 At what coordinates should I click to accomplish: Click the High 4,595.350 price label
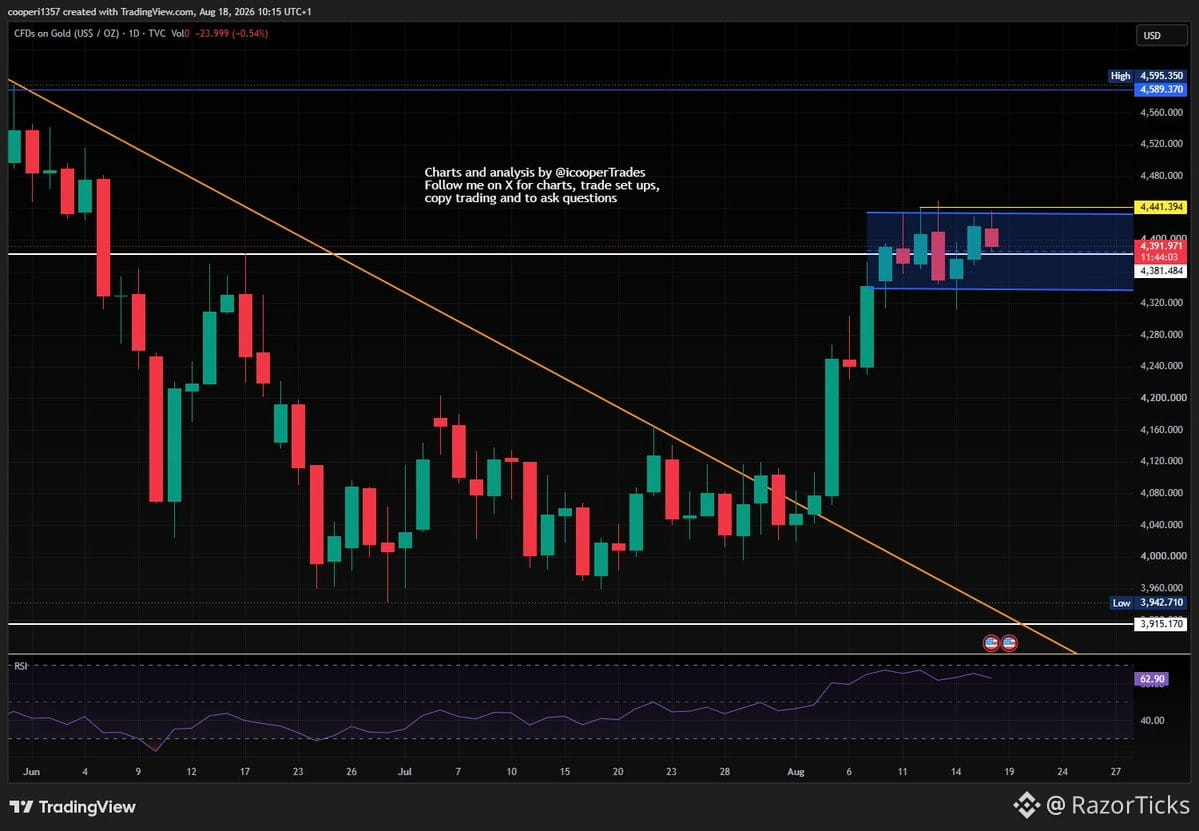pyautogui.click(x=1147, y=76)
